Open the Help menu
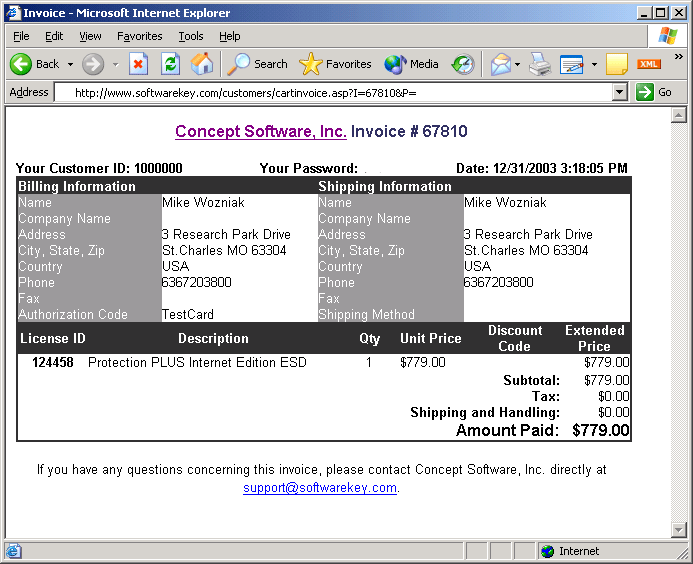This screenshot has height=564, width=693. tap(230, 36)
